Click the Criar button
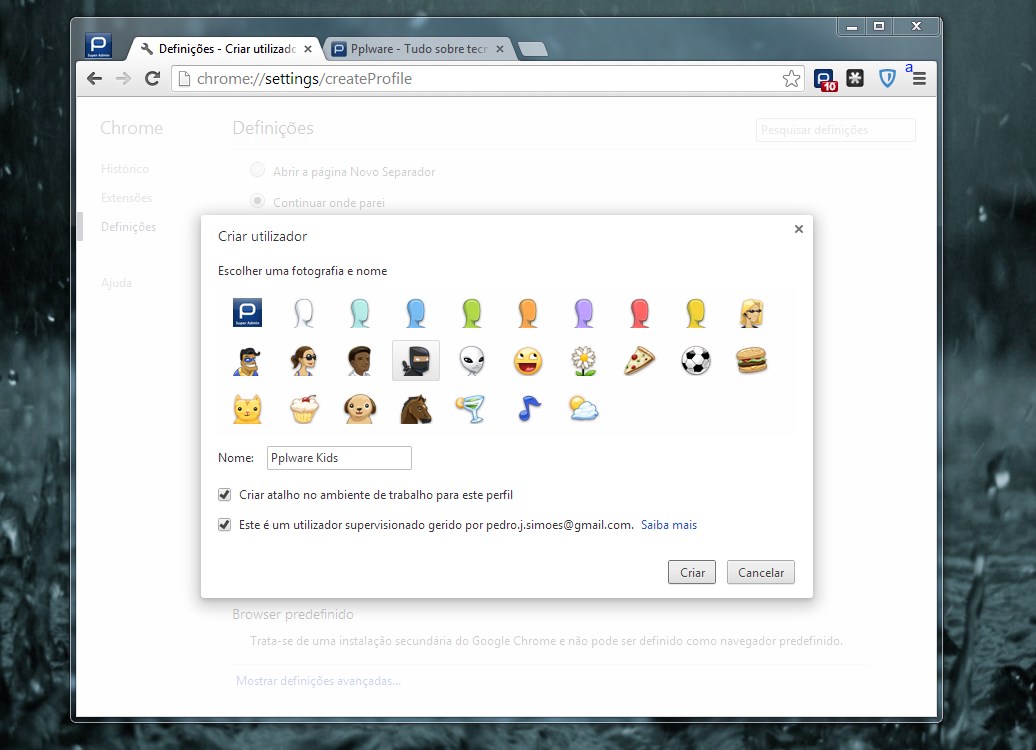 [692, 573]
